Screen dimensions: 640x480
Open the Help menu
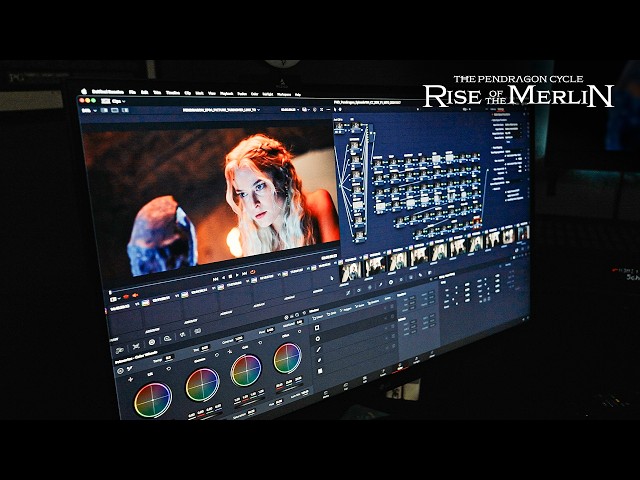point(298,95)
